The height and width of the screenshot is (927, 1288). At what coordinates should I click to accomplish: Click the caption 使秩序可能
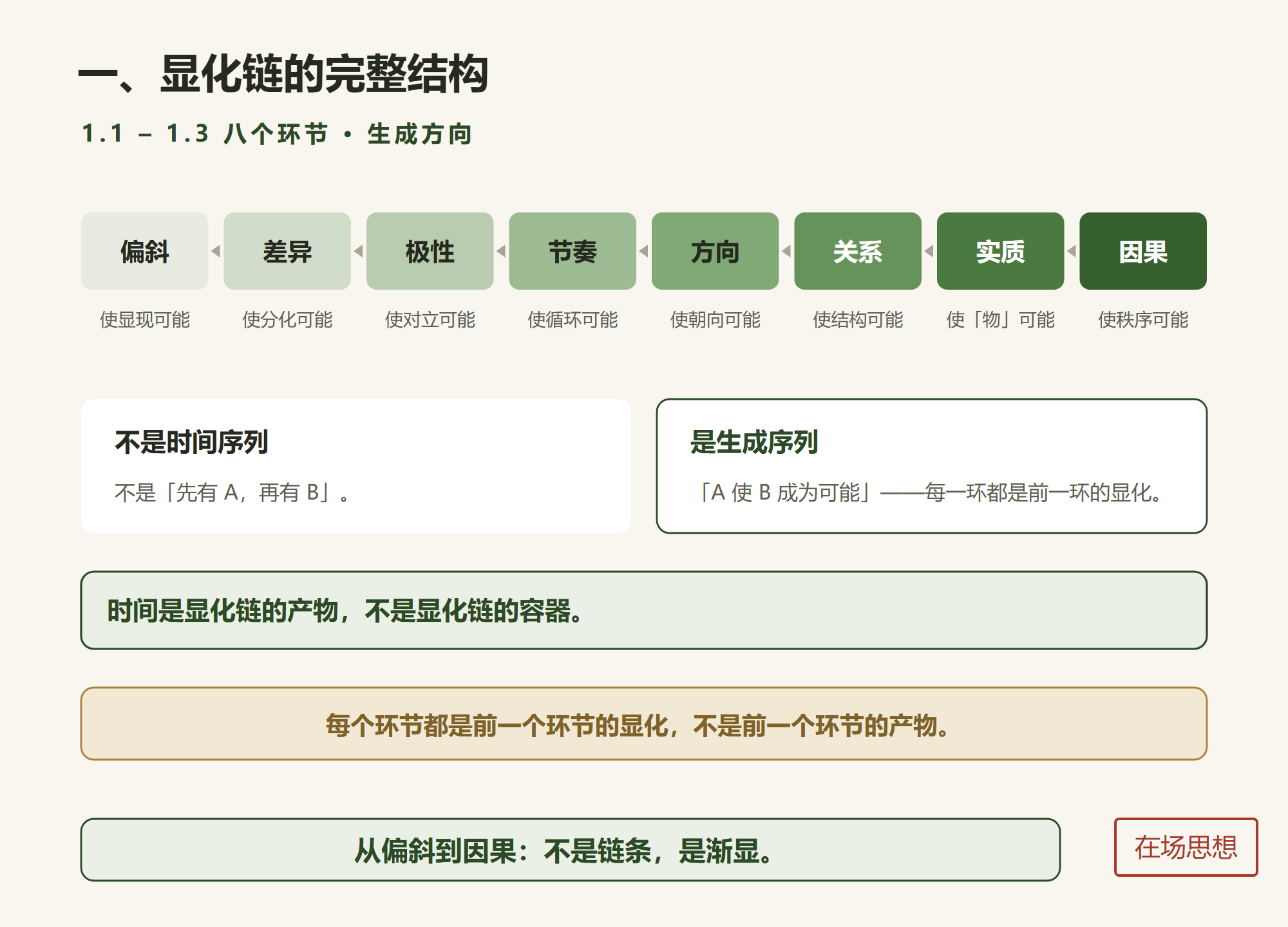click(1143, 319)
